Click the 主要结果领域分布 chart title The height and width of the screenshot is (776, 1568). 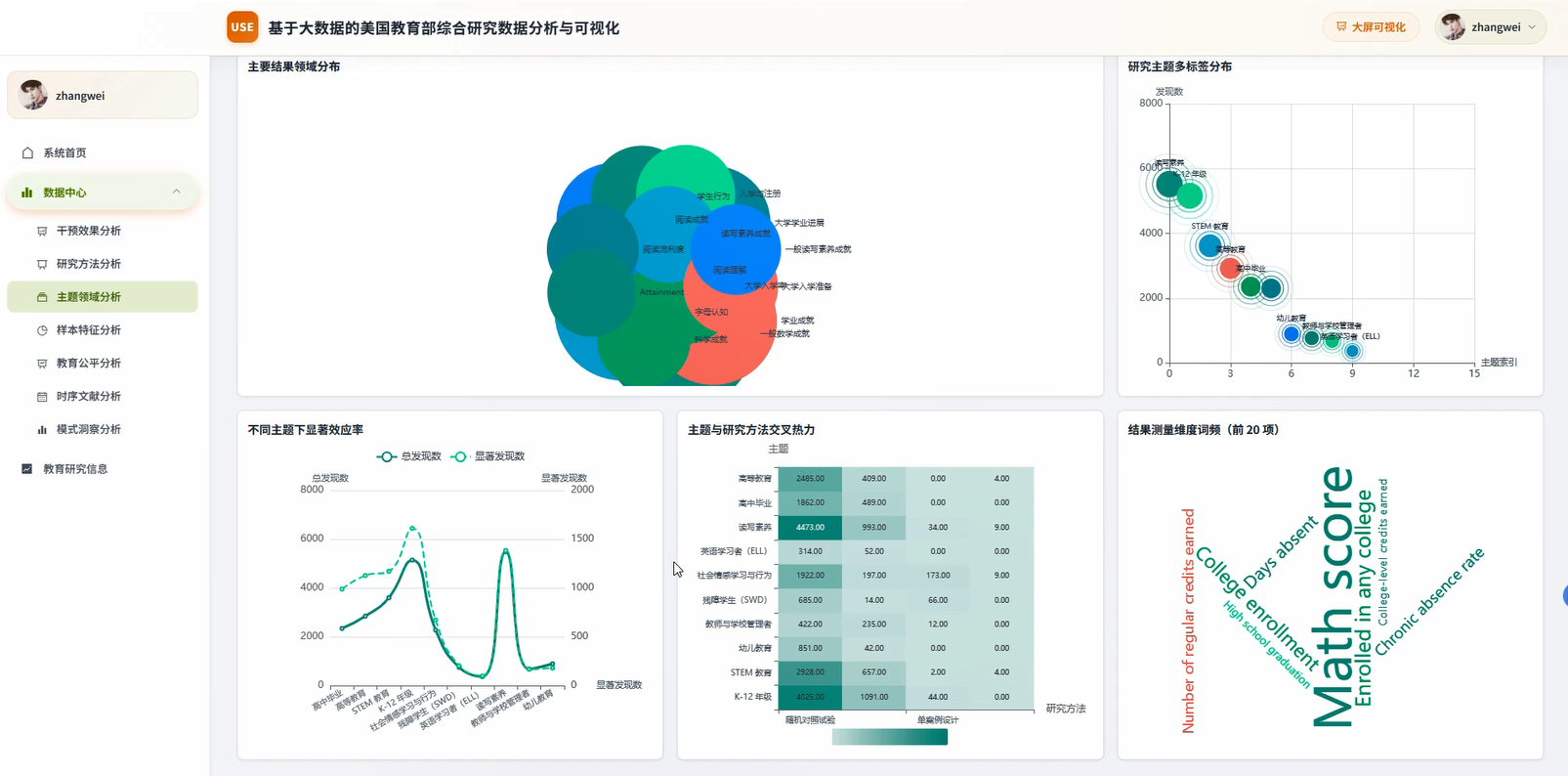(x=294, y=66)
